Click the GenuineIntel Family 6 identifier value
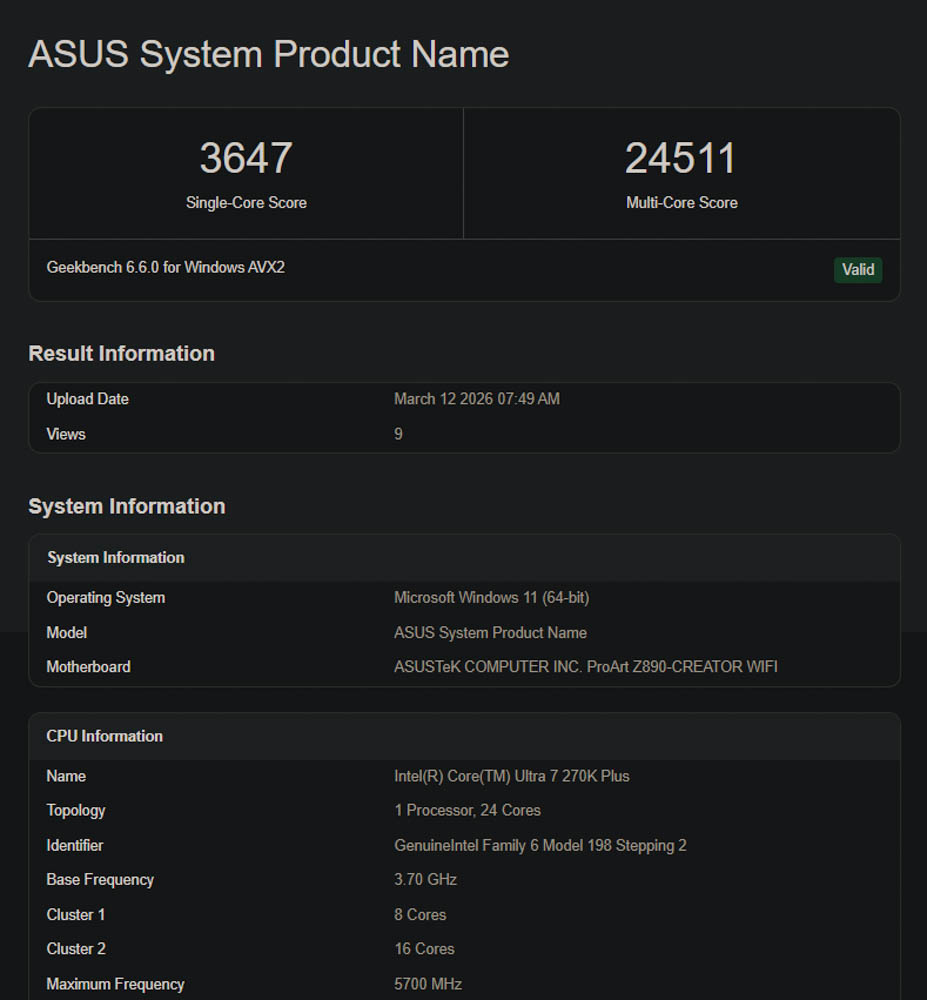927x1000 pixels. click(540, 846)
